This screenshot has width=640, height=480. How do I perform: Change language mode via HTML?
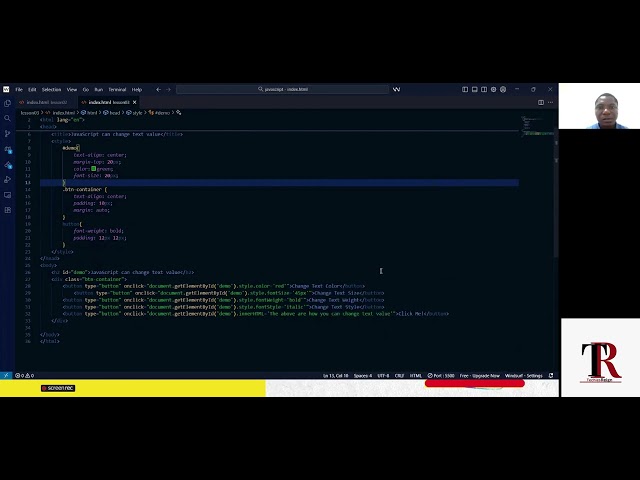pos(416,376)
